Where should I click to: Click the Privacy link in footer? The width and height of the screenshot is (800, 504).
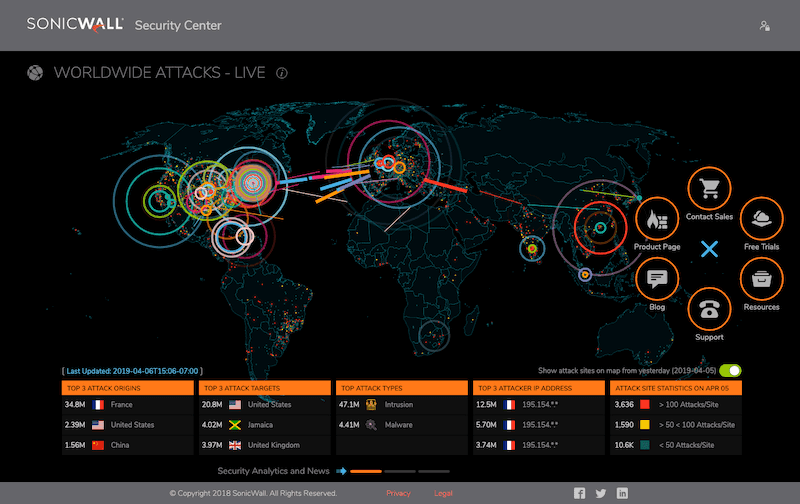(398, 493)
